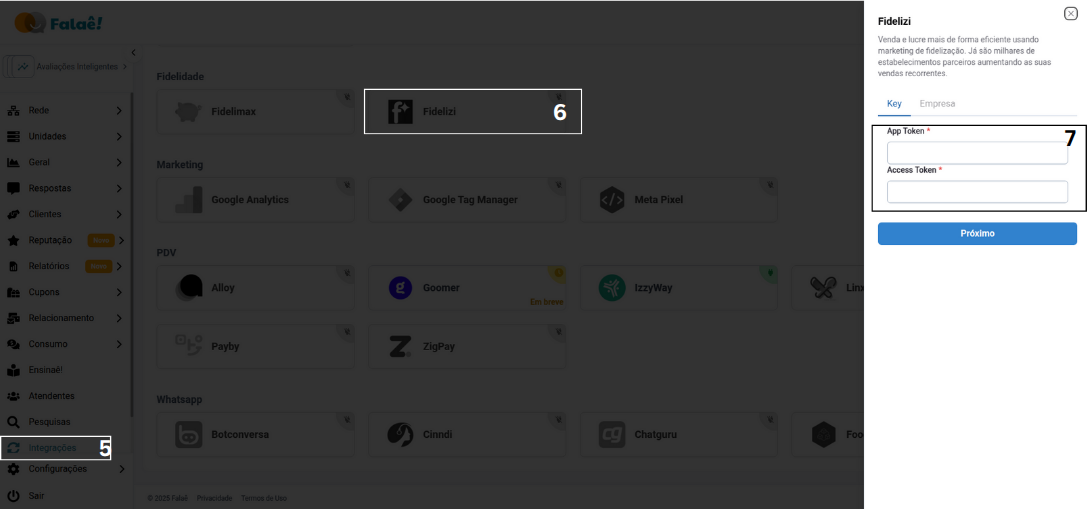
Task: Open the Botconversa integration icon
Action: 188,435
